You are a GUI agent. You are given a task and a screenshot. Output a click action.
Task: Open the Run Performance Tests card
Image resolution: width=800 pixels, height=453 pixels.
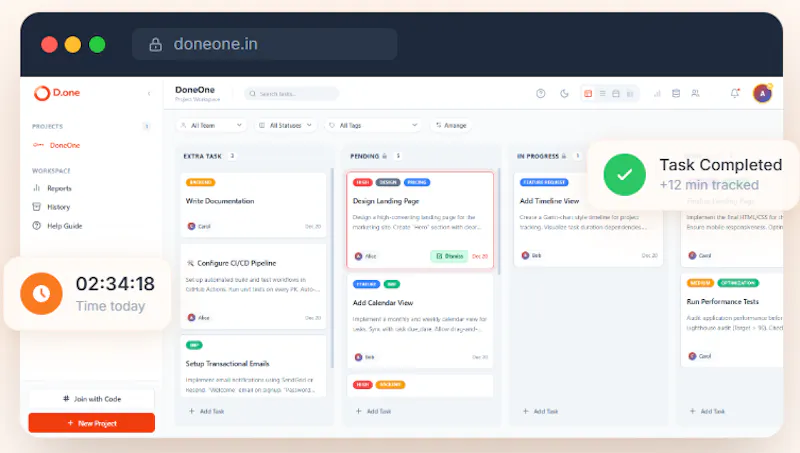[732, 320]
